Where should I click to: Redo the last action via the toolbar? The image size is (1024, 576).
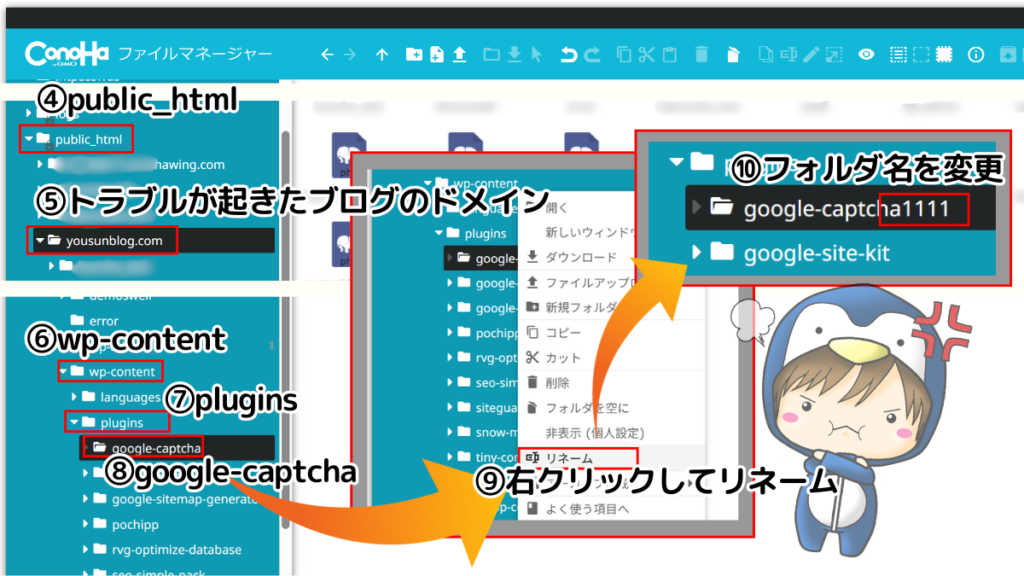pyautogui.click(x=592, y=54)
